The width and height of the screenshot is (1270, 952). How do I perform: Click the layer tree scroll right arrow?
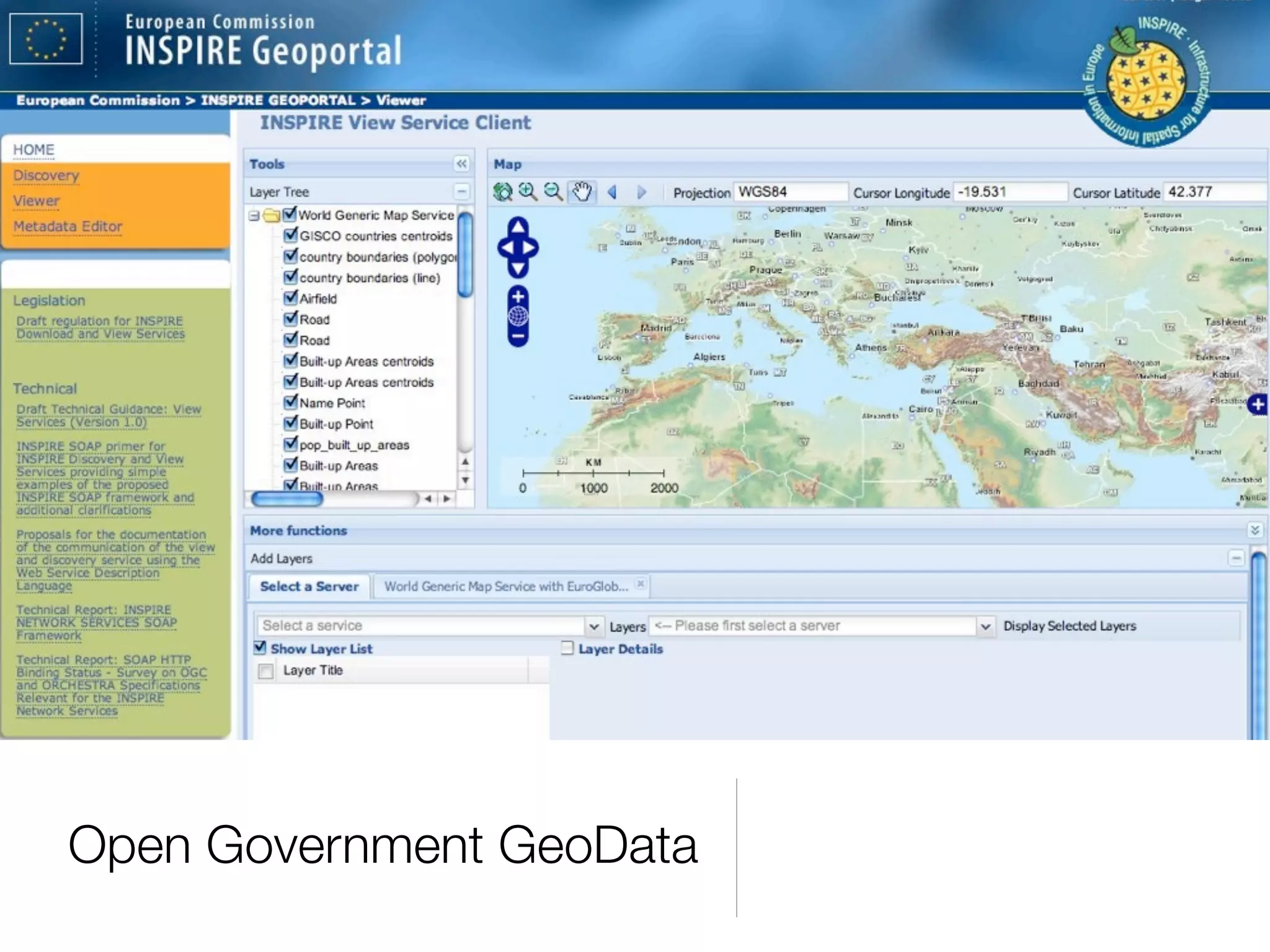(446, 499)
